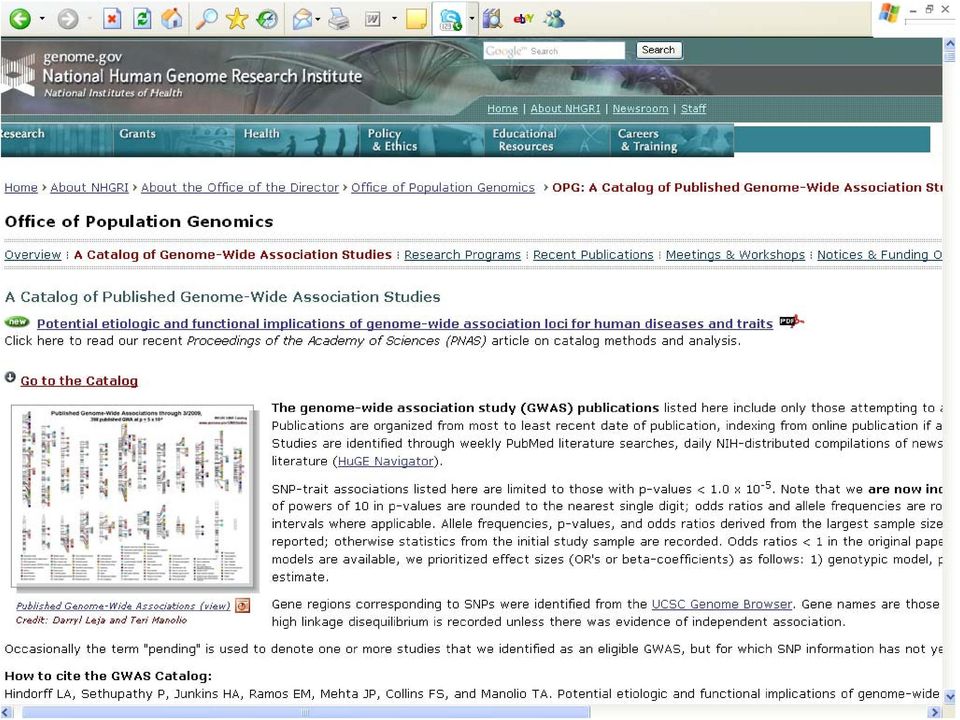Click the horizontal scrollbar right arrow

935,713
